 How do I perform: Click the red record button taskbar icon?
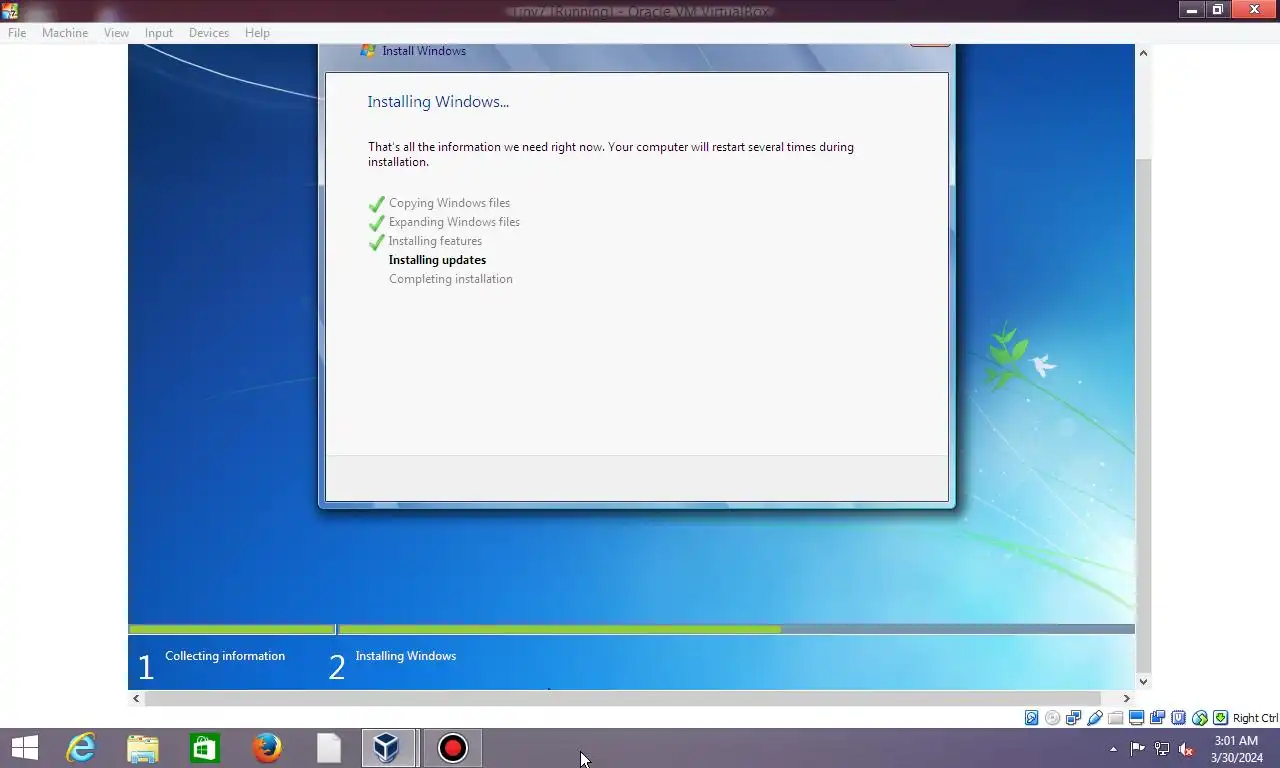click(x=453, y=748)
